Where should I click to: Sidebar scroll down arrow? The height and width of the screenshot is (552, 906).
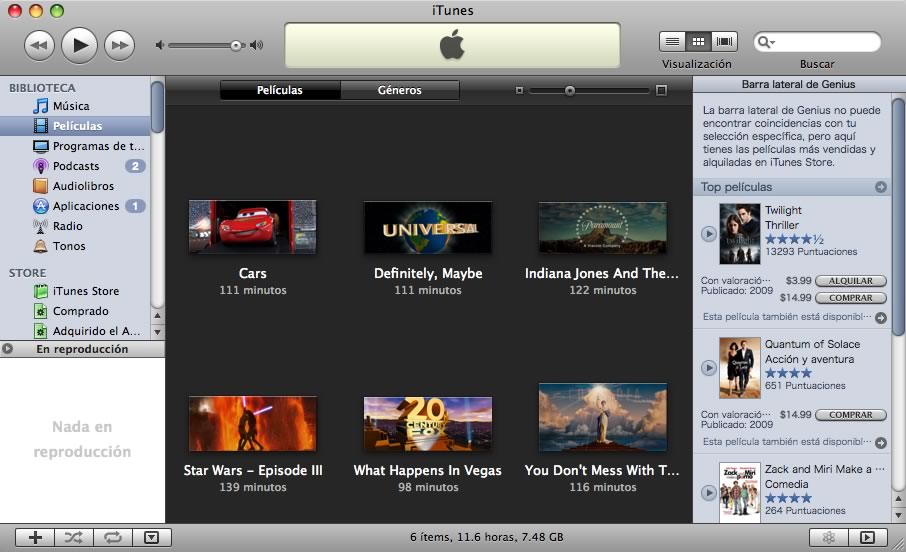157,332
